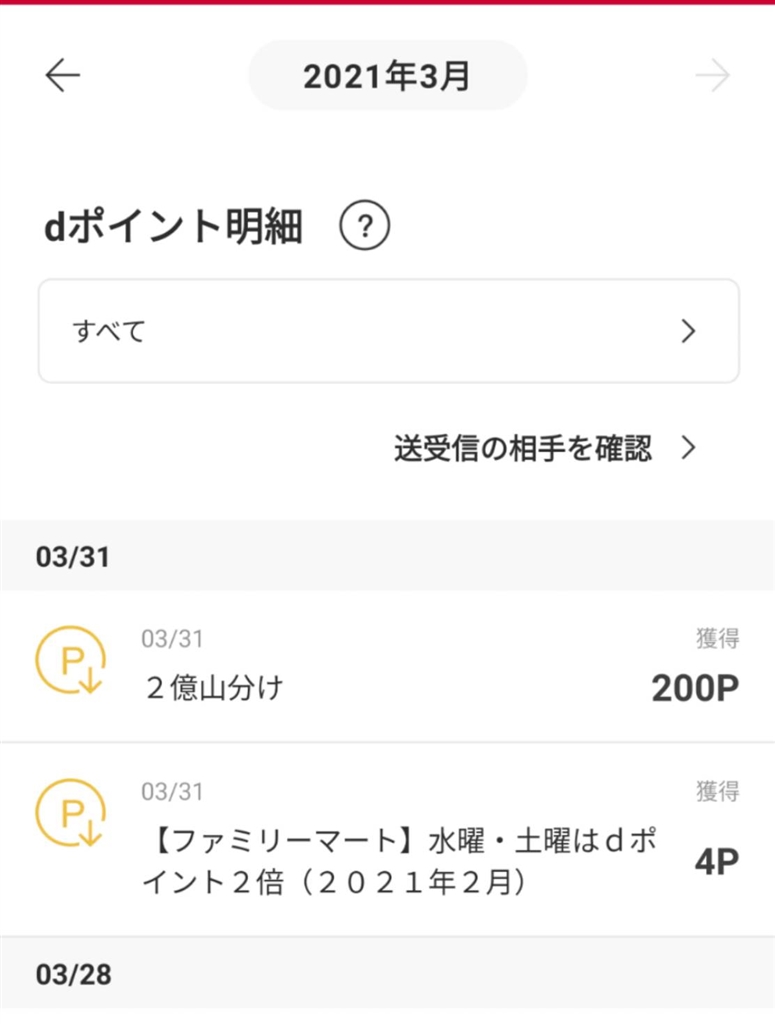Tap the 獲得 label above 4P

click(x=717, y=792)
